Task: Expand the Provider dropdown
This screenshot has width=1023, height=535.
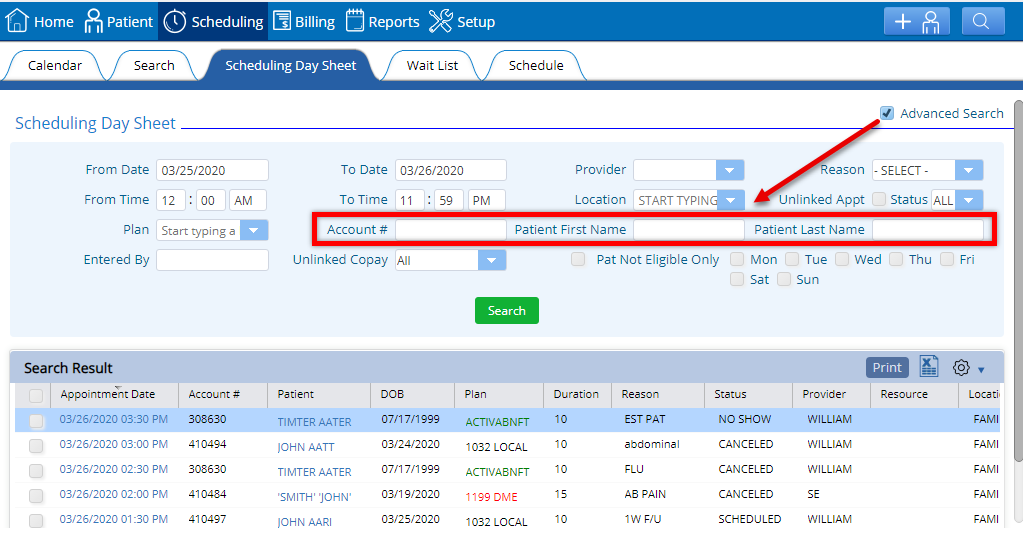Action: (x=729, y=170)
